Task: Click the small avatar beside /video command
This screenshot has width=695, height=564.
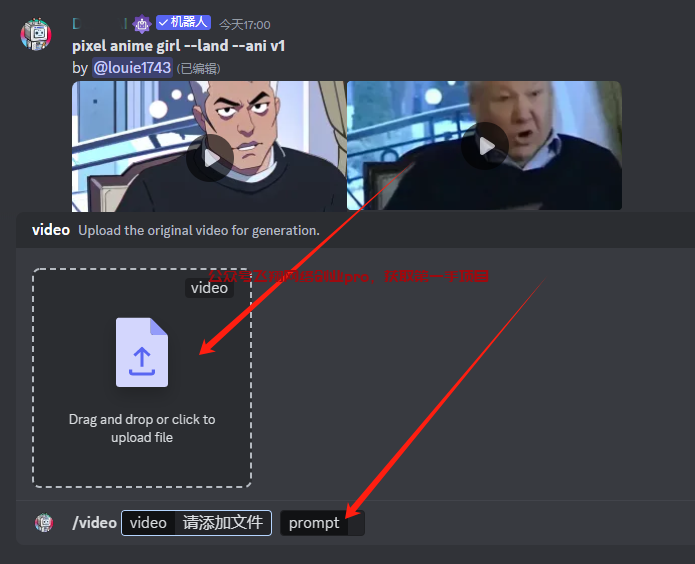Action: (x=44, y=522)
